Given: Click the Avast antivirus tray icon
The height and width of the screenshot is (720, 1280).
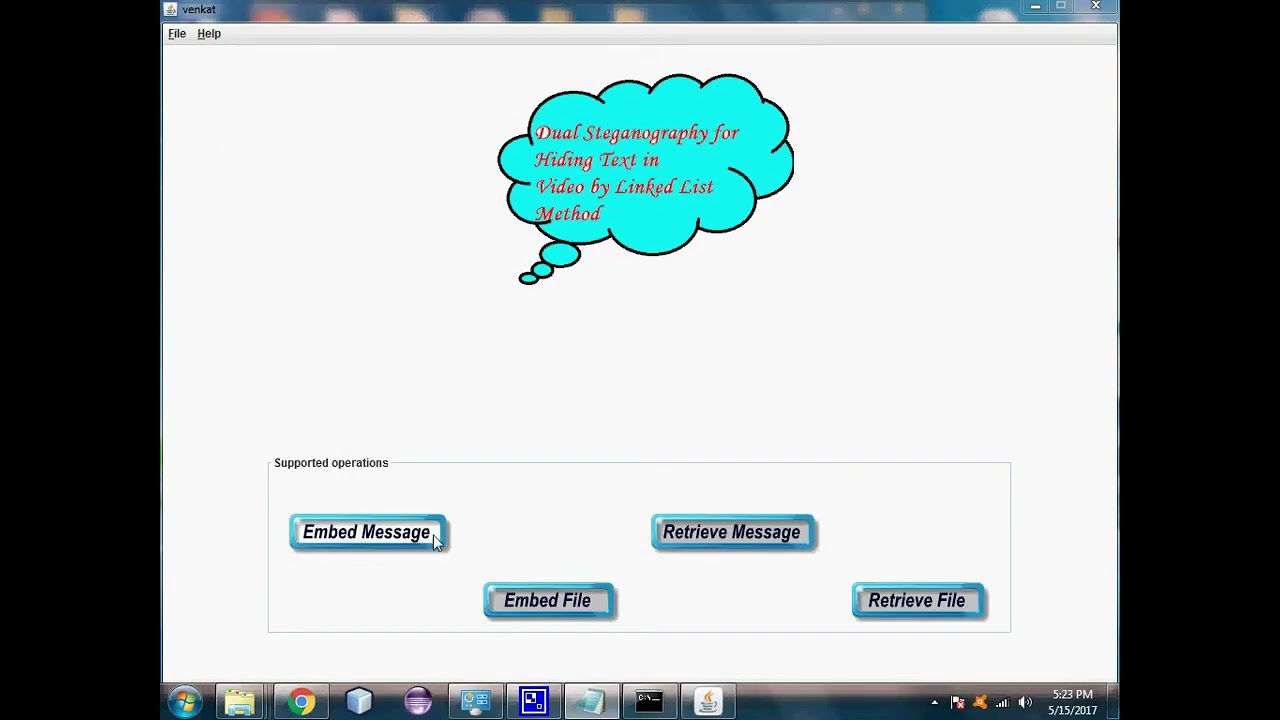Looking at the screenshot, I should click(980, 703).
